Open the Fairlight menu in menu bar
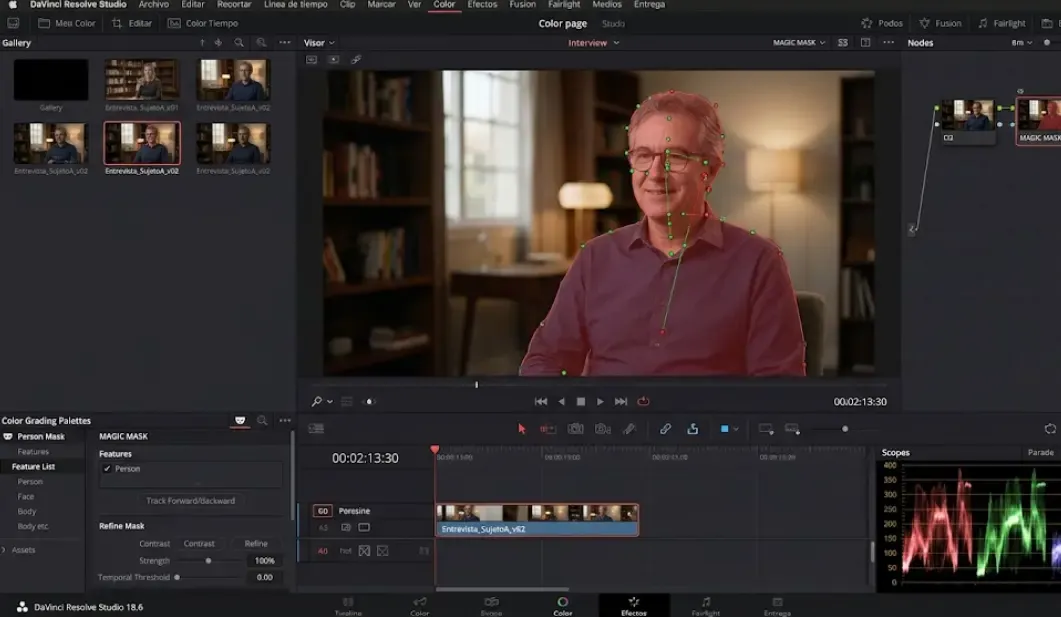This screenshot has width=1061, height=617. [x=564, y=4]
